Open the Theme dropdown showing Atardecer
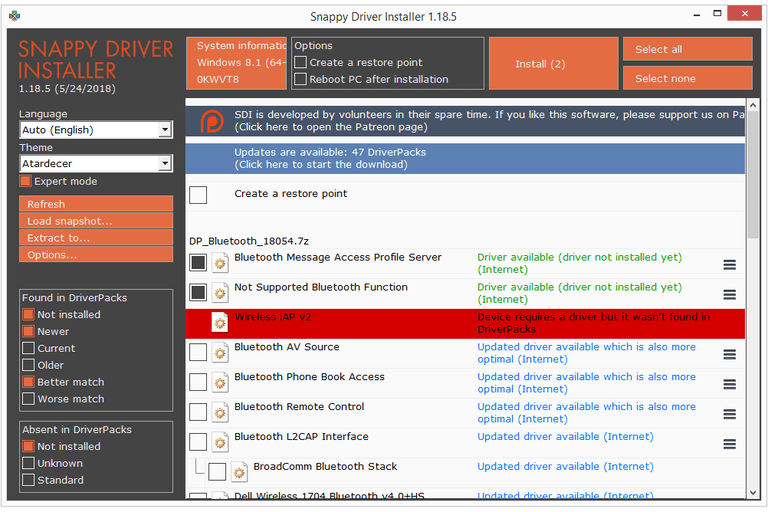 tap(96, 163)
